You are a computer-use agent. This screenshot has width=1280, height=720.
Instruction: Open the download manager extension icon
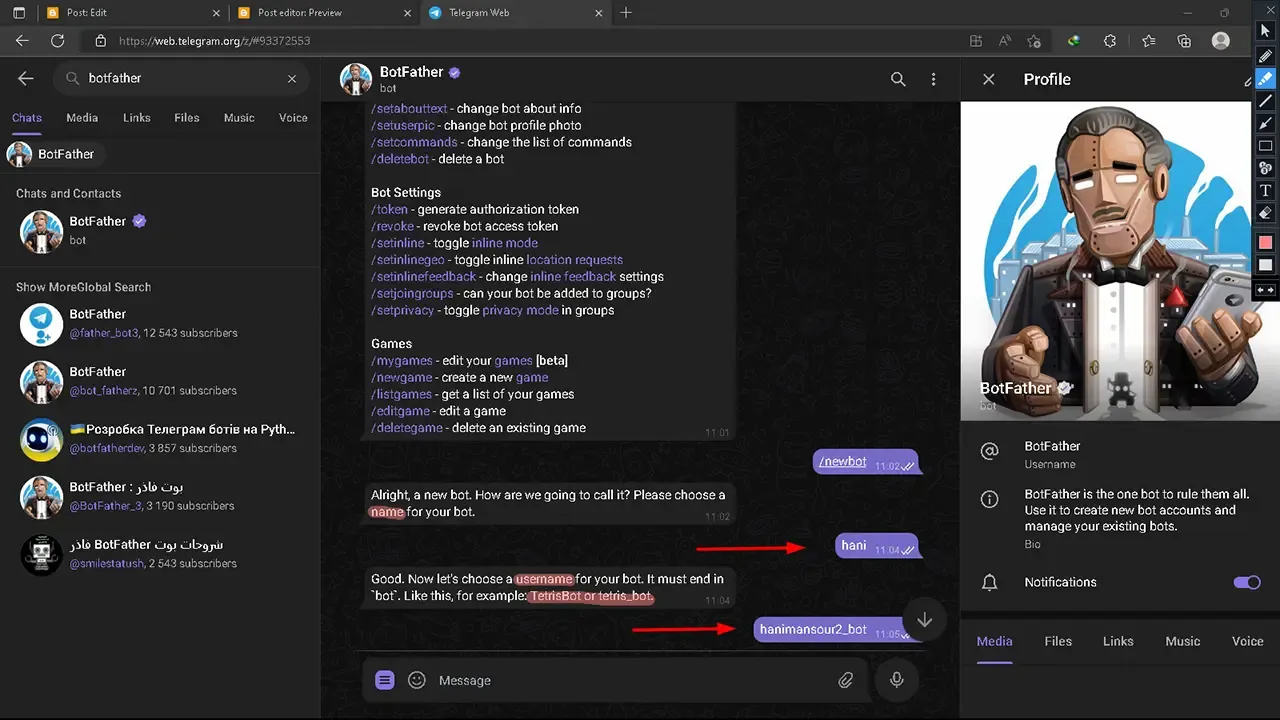coord(1074,41)
